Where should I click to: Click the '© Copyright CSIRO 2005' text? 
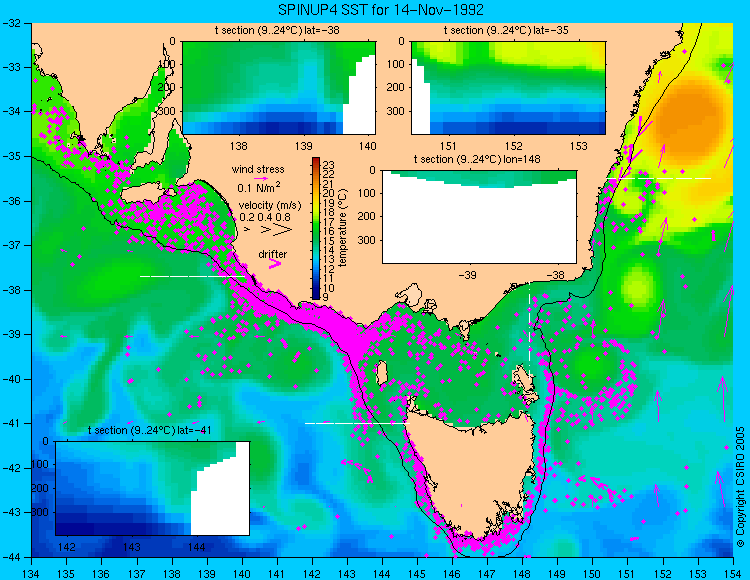point(740,487)
